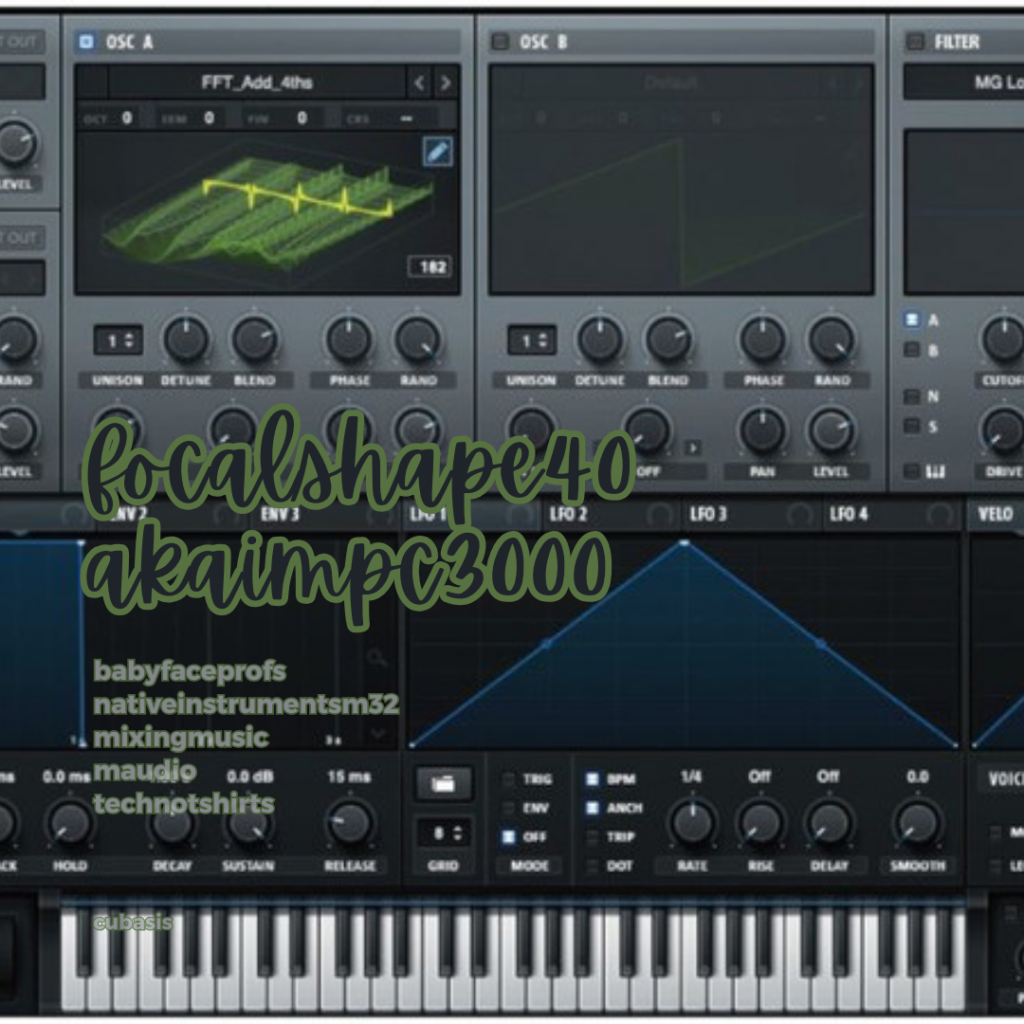Switch to the LFO 2 tab
This screenshot has height=1024, width=1024.
coord(568,515)
